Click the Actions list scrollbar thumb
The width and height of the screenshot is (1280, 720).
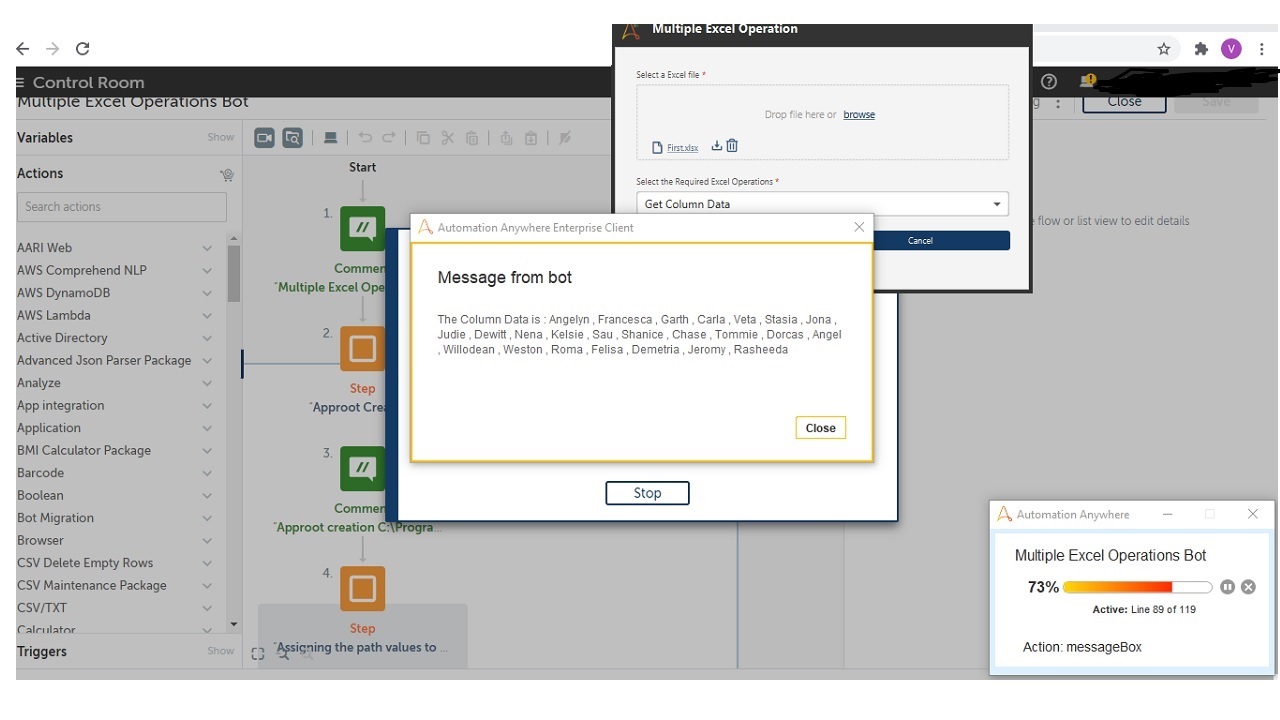(x=234, y=273)
